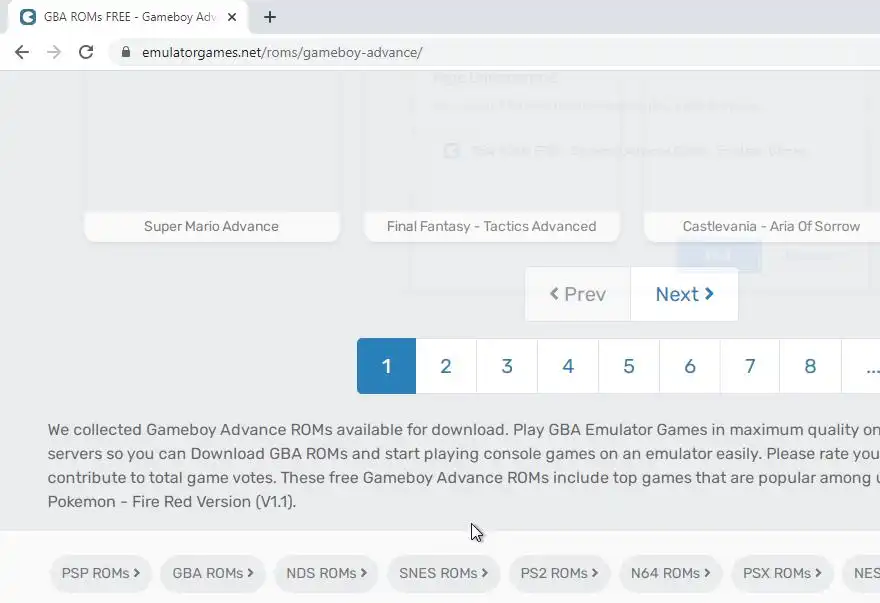Open the SNES ROMs category
Screen dimensions: 880x603
[x=443, y=573]
